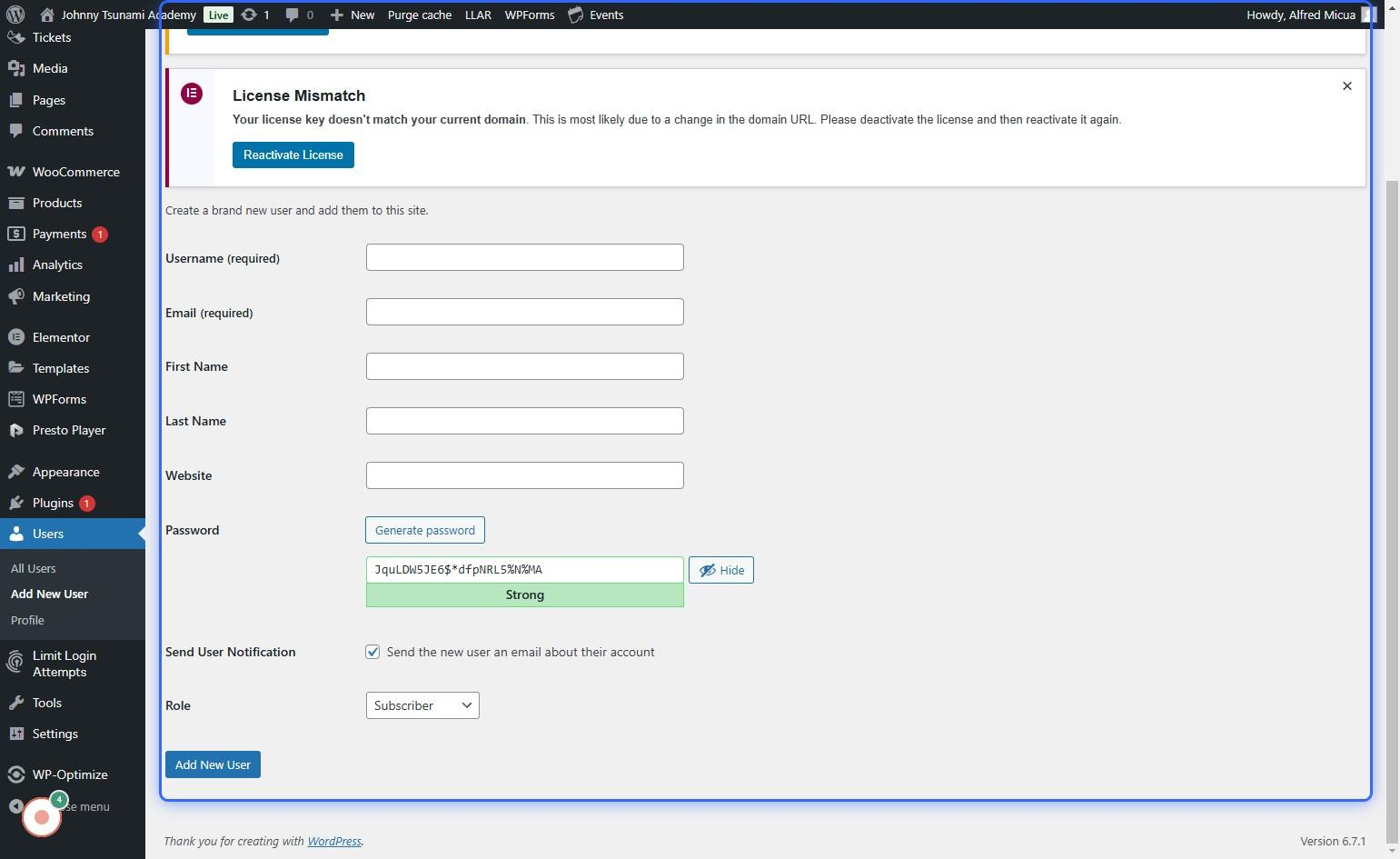Open comments bubble icon in admin bar
The height and width of the screenshot is (859, 1400).
pos(292,15)
